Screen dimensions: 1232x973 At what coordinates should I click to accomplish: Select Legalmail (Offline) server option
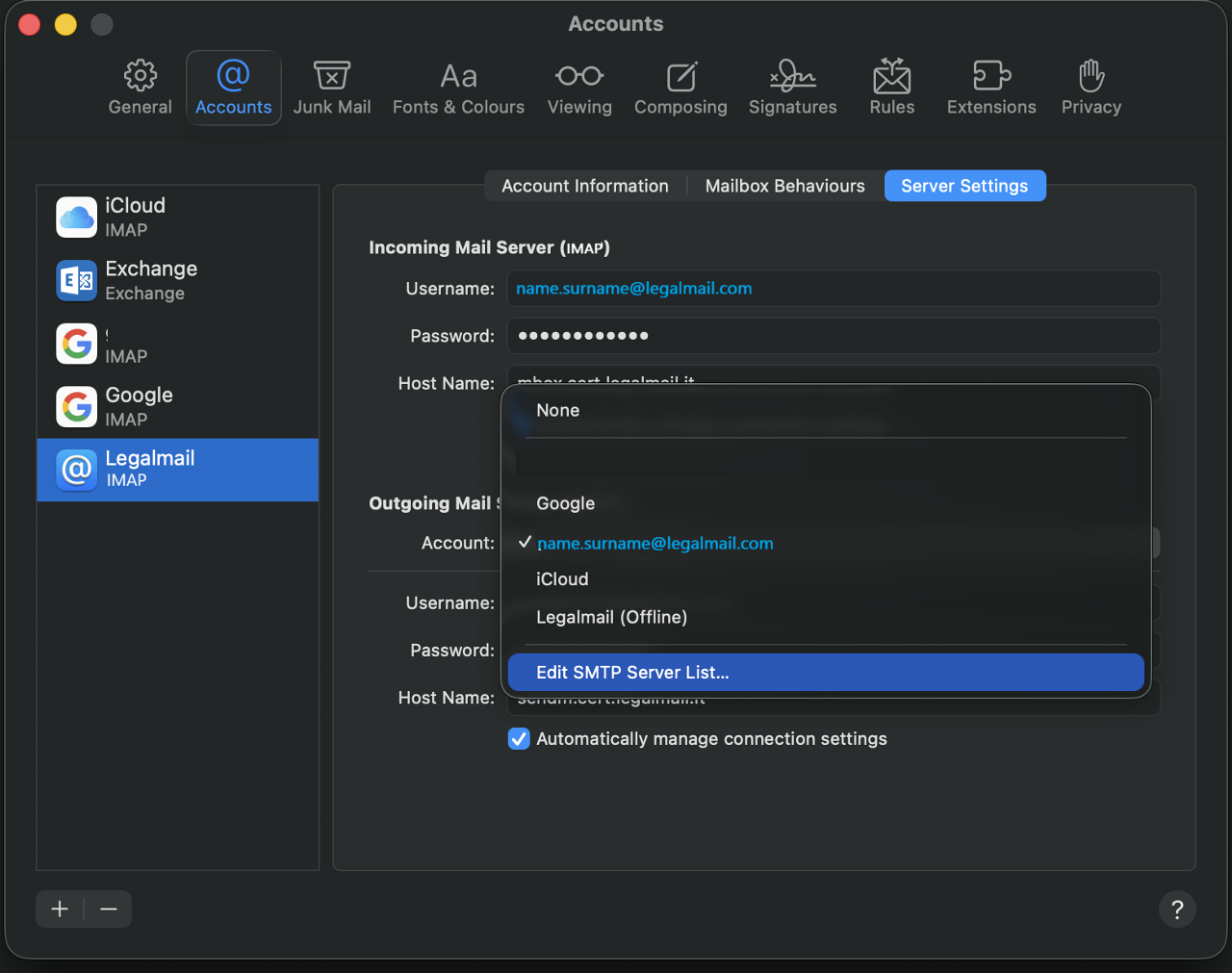tap(612, 618)
